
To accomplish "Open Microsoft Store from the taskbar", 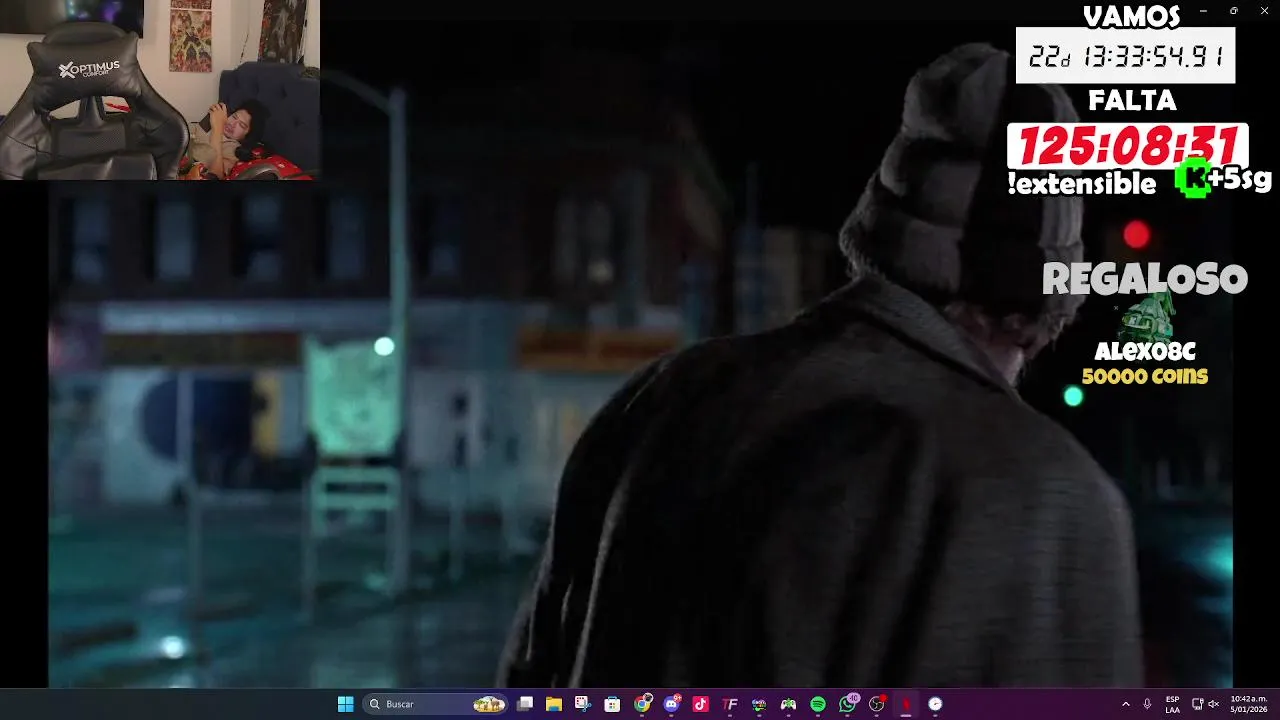I will [x=612, y=704].
